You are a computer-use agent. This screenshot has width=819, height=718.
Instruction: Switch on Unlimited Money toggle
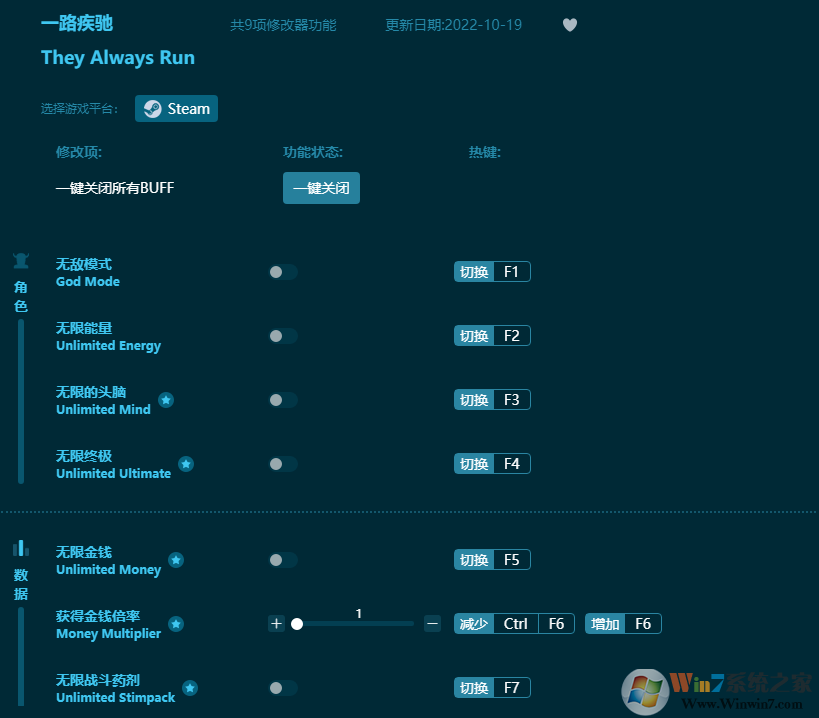click(x=283, y=560)
